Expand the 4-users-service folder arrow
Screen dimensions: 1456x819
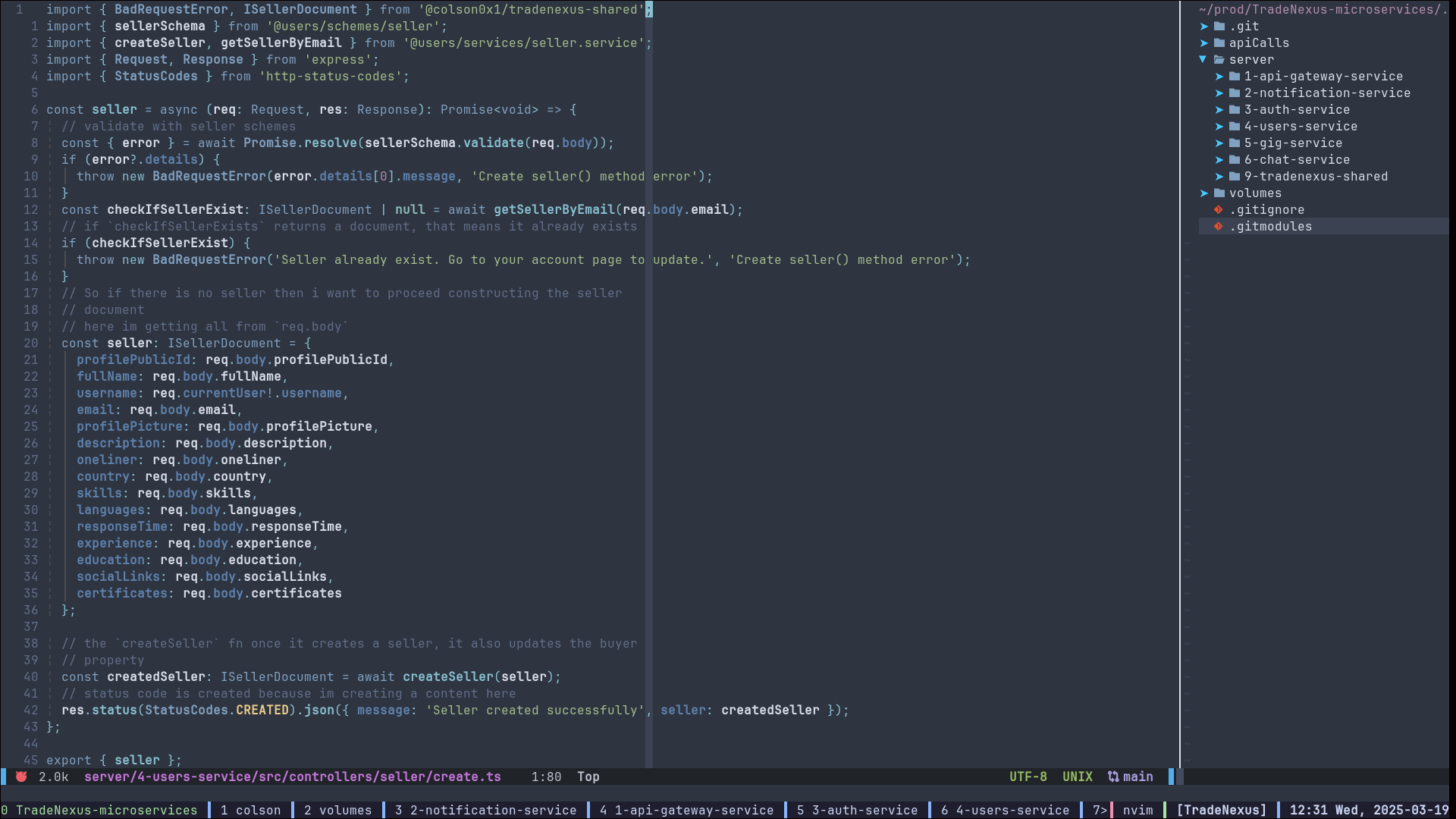tap(1219, 127)
